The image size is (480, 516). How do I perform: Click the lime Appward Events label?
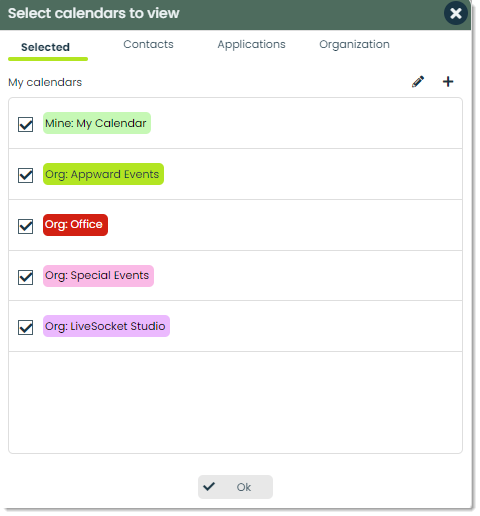[x=103, y=174]
